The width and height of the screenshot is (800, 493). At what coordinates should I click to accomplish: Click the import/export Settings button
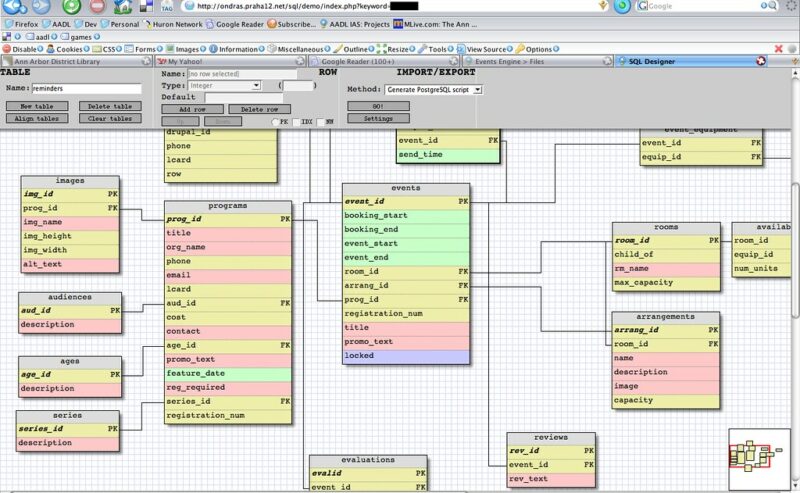click(378, 118)
